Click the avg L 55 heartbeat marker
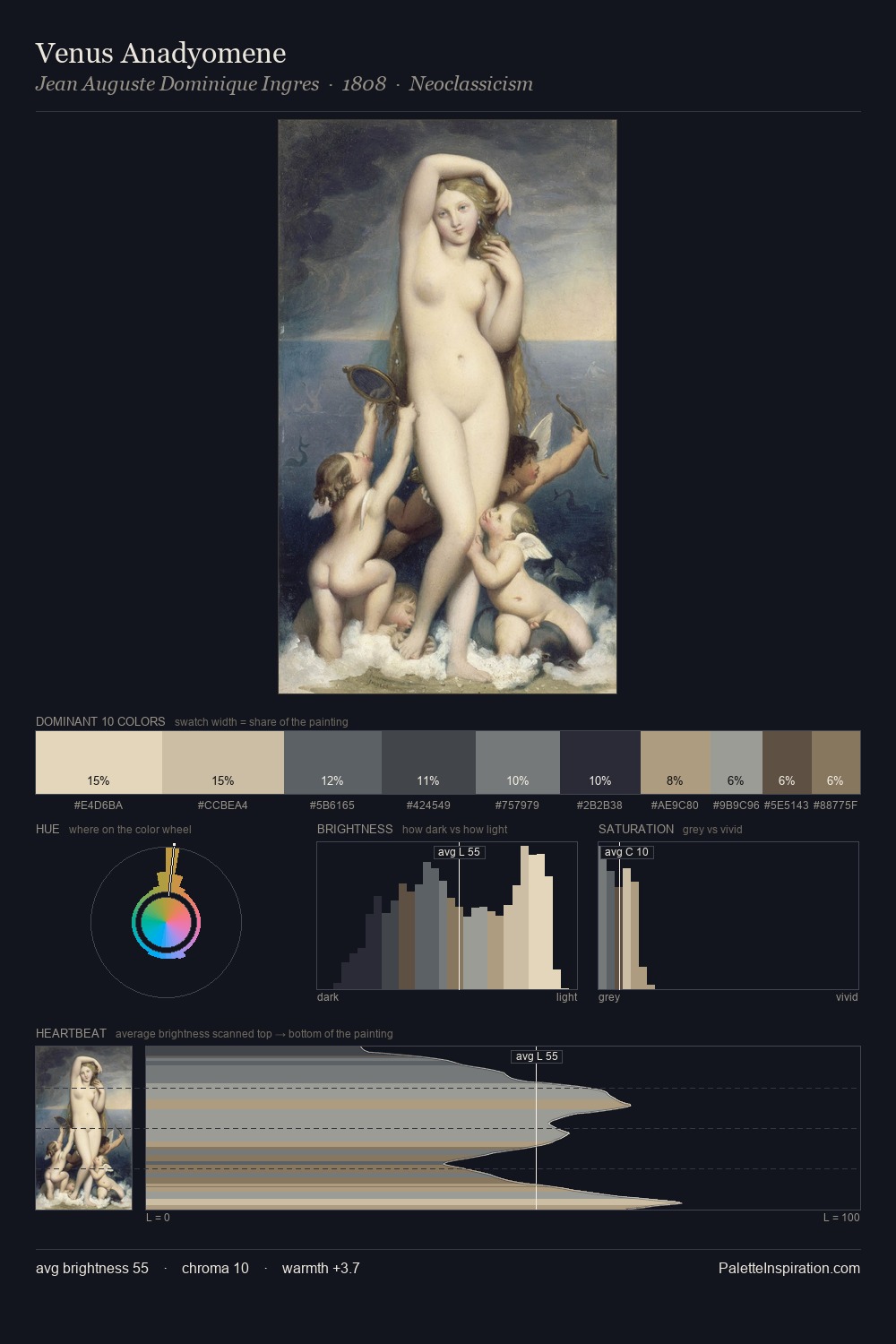Viewport: 896px width, 1344px height. pos(537,1056)
